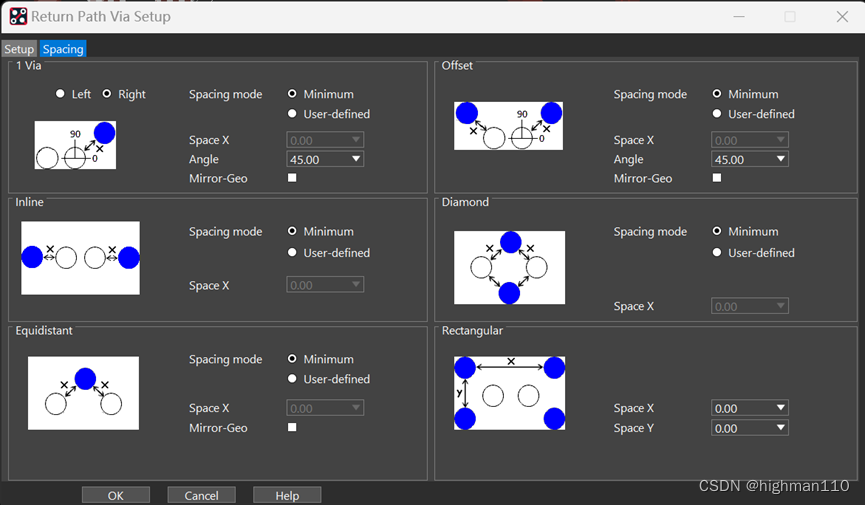Click the Equidistant via pattern diagram
Screen dimensions: 865x505
[83, 392]
